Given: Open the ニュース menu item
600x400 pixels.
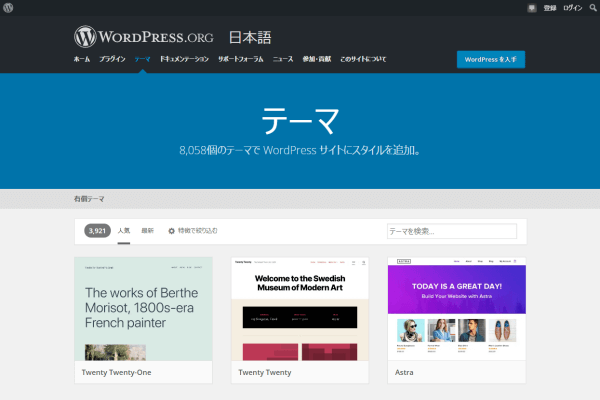Looking at the screenshot, I should [283, 59].
